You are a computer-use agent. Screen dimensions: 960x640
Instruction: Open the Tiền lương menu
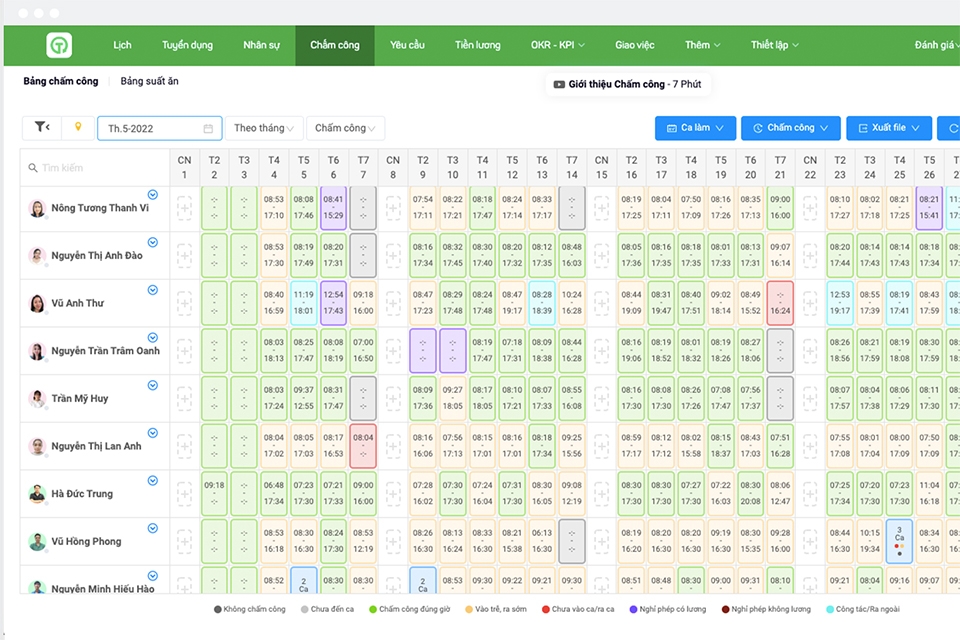478,45
